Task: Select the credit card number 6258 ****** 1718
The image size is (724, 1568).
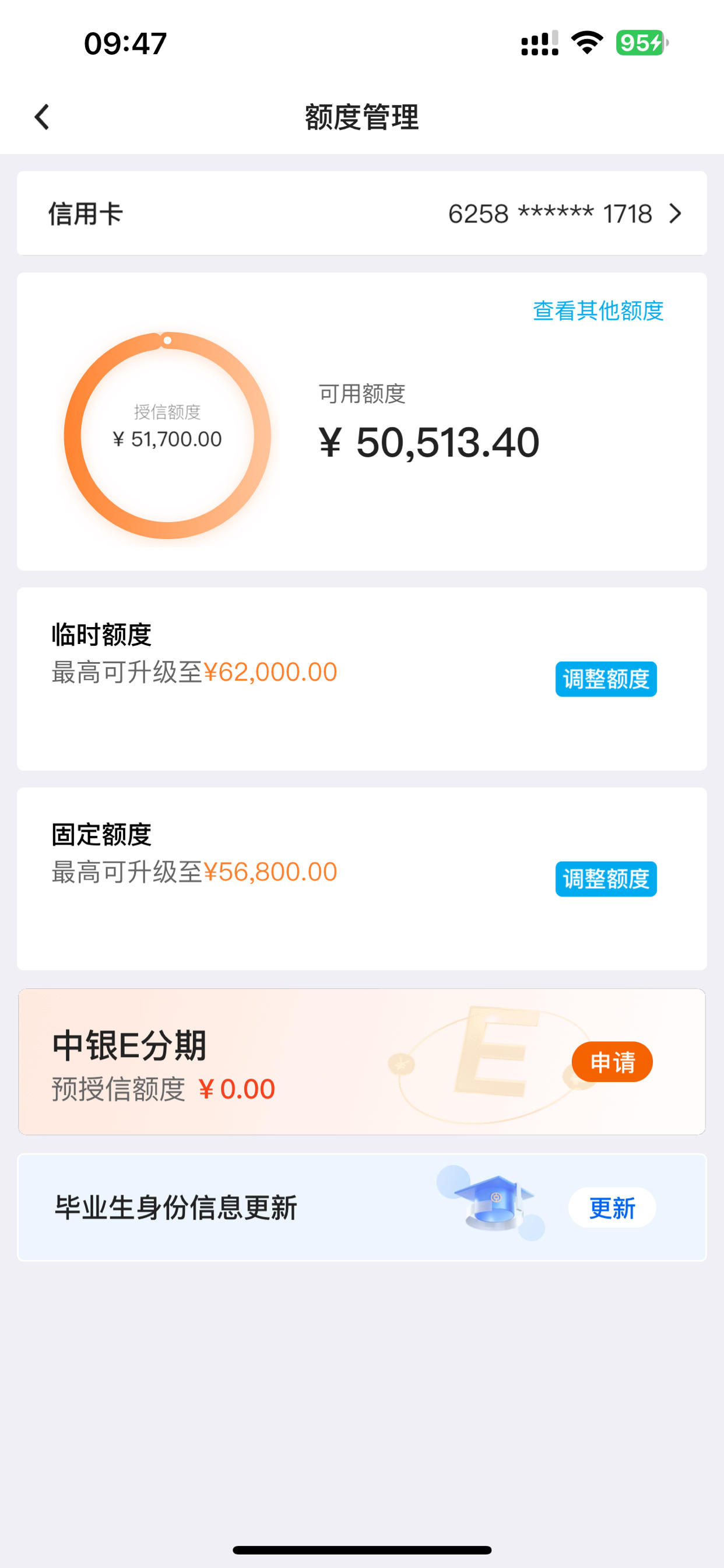Action: pos(550,213)
